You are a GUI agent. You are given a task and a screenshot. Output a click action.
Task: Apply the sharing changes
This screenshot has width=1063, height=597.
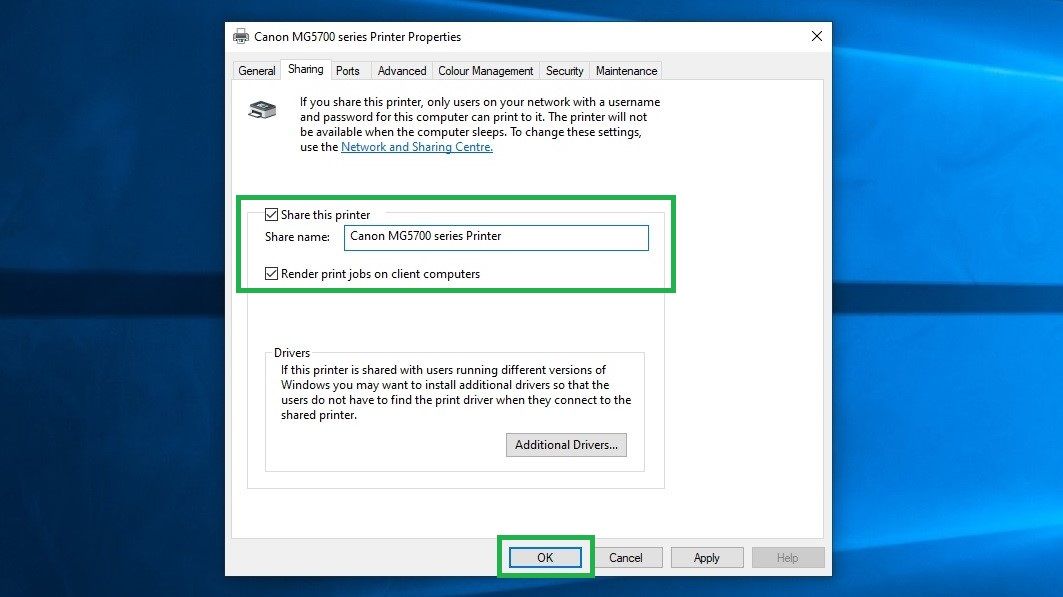click(x=707, y=557)
